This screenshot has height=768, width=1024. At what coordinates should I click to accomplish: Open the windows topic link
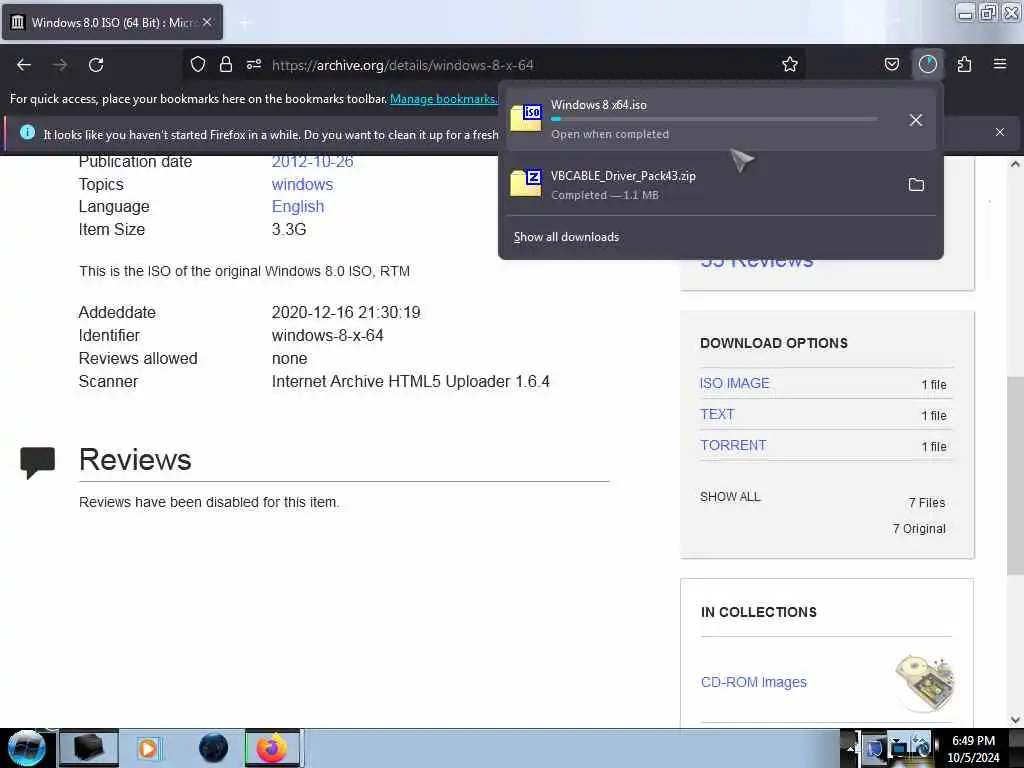(x=302, y=184)
